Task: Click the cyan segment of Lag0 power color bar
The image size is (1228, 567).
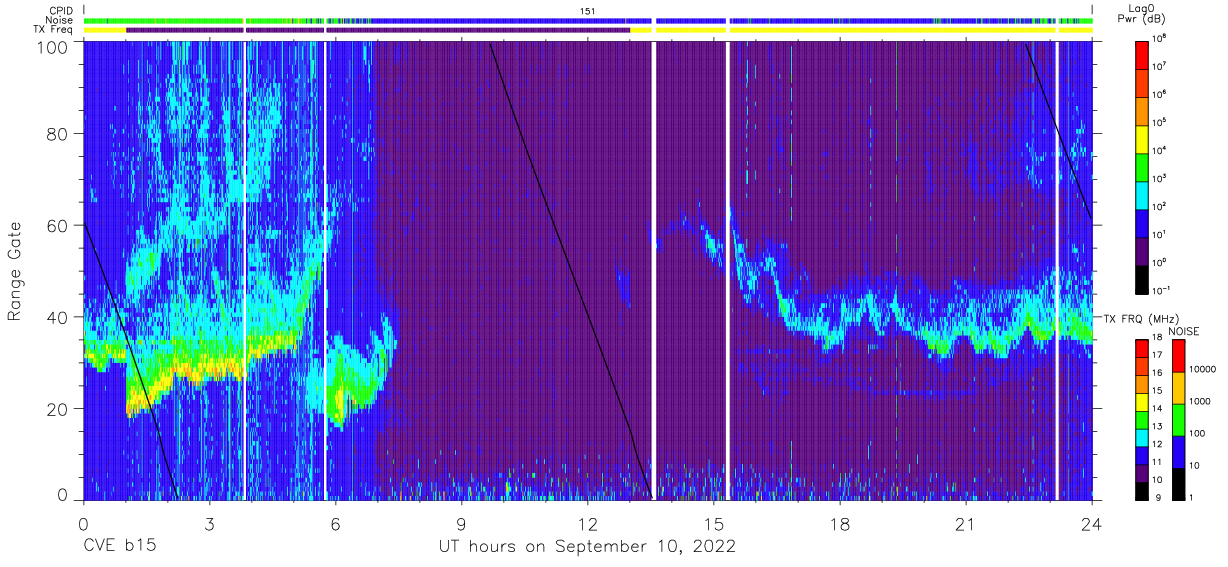Action: tap(1142, 193)
